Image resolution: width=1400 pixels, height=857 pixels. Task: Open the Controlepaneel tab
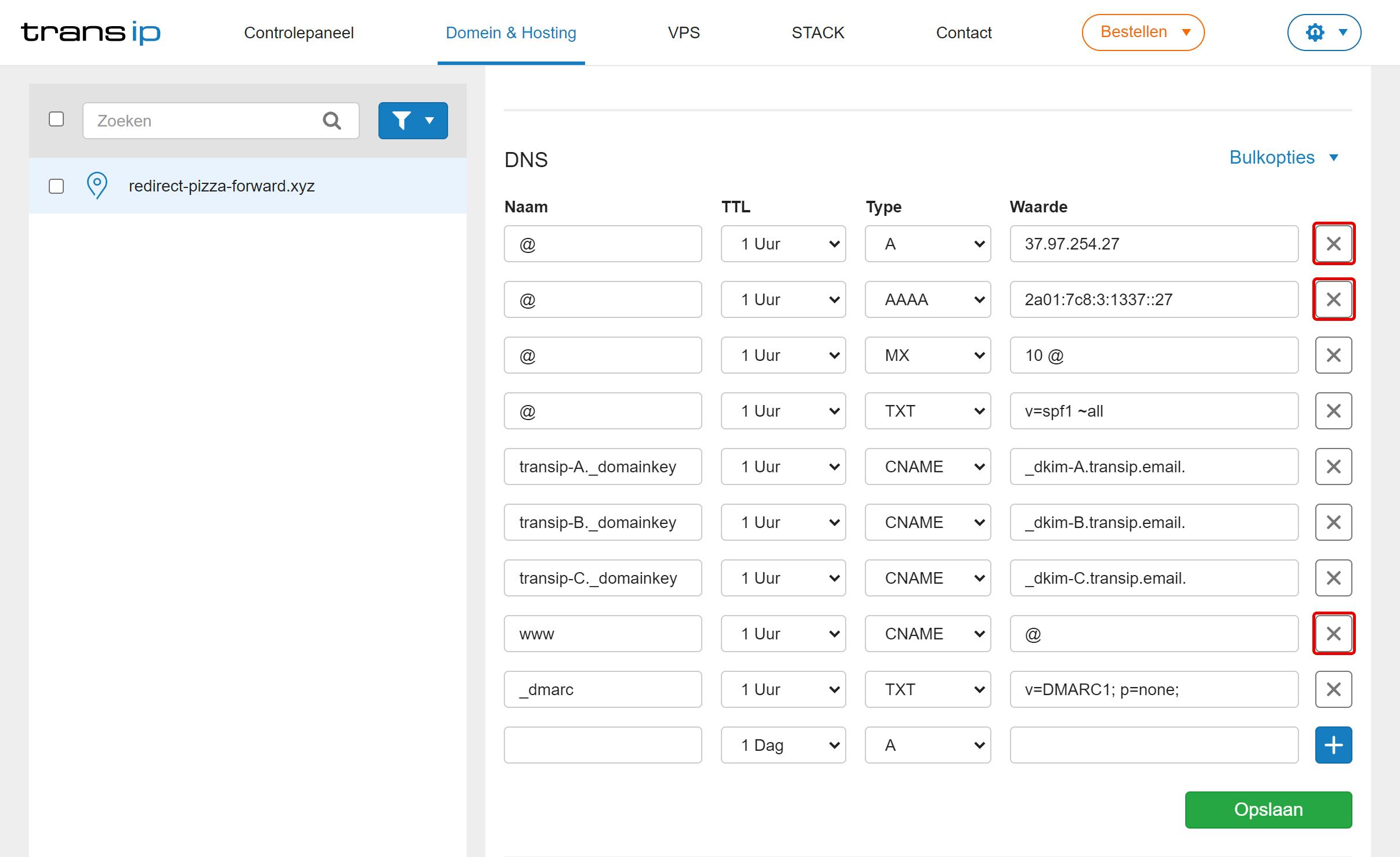(x=298, y=32)
